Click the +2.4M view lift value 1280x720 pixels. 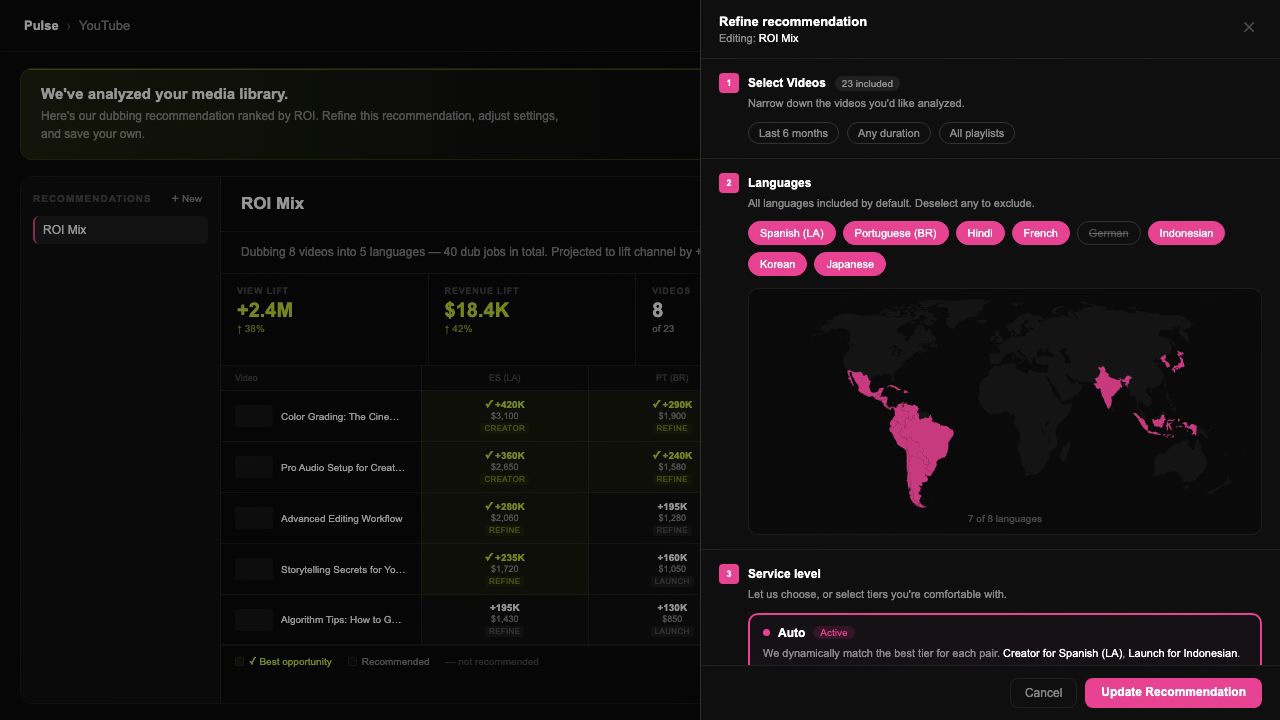point(265,310)
